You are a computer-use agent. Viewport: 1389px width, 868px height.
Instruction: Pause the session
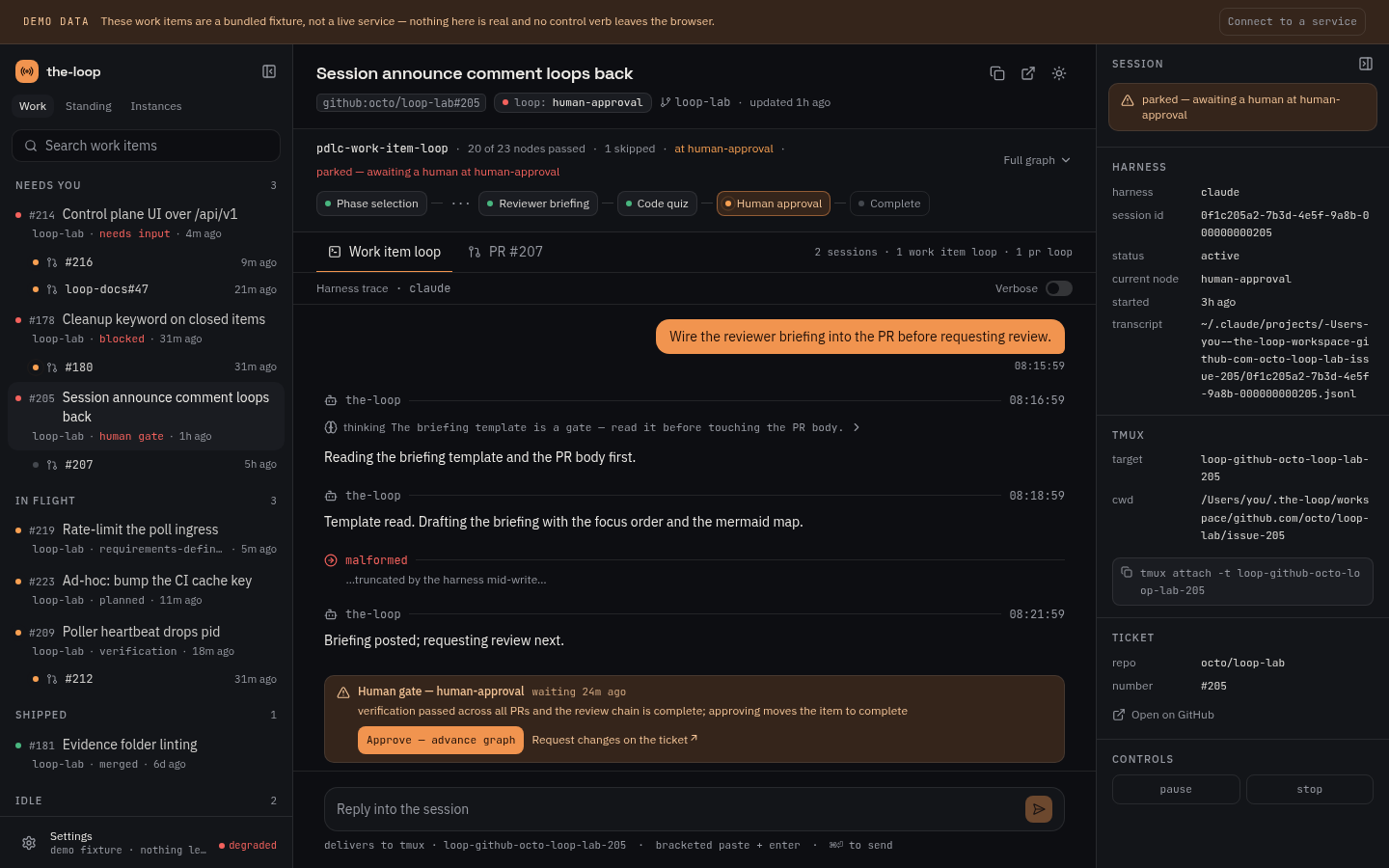tap(1176, 789)
